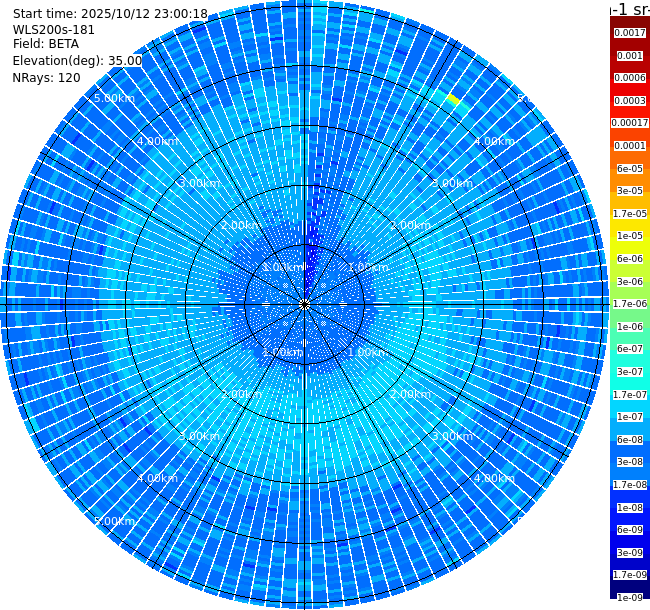The height and width of the screenshot is (610, 650).
Task: Click the 1e-08 colorbar tick label
Action: 630,507
